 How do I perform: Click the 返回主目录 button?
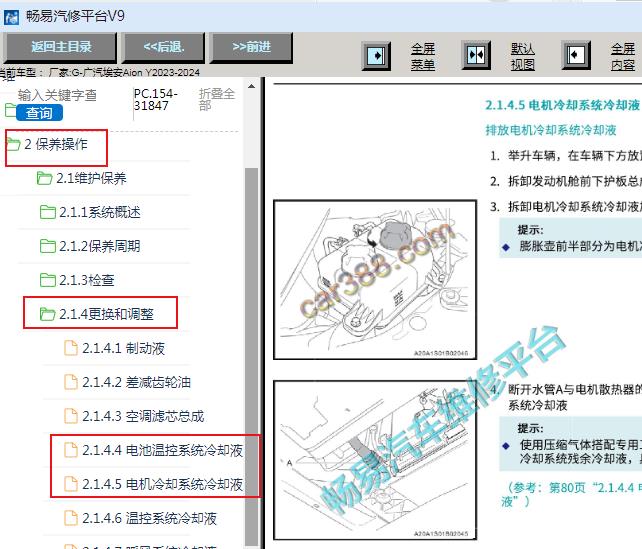click(60, 47)
